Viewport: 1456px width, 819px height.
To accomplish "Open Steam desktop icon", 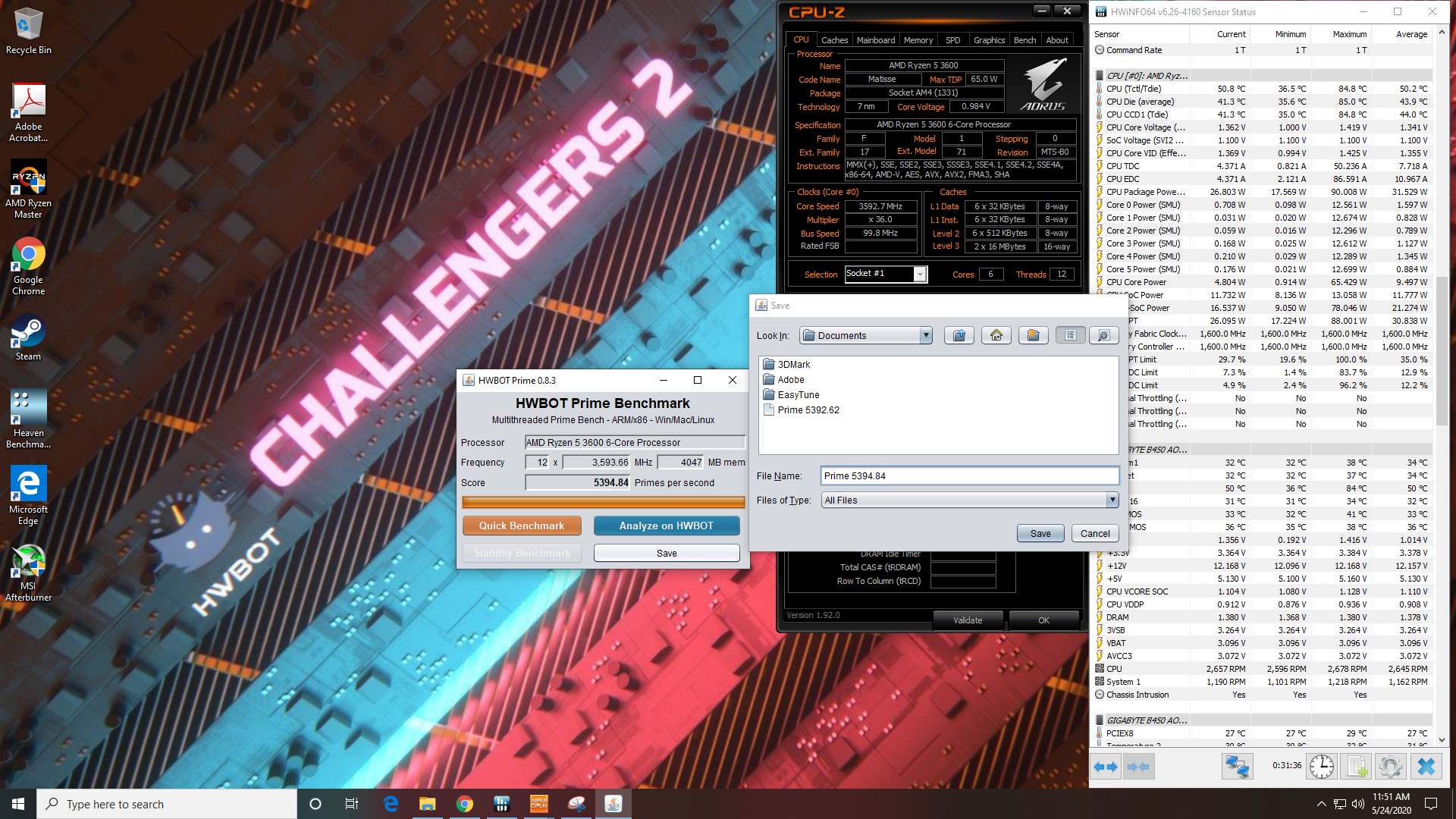I will click(x=29, y=339).
